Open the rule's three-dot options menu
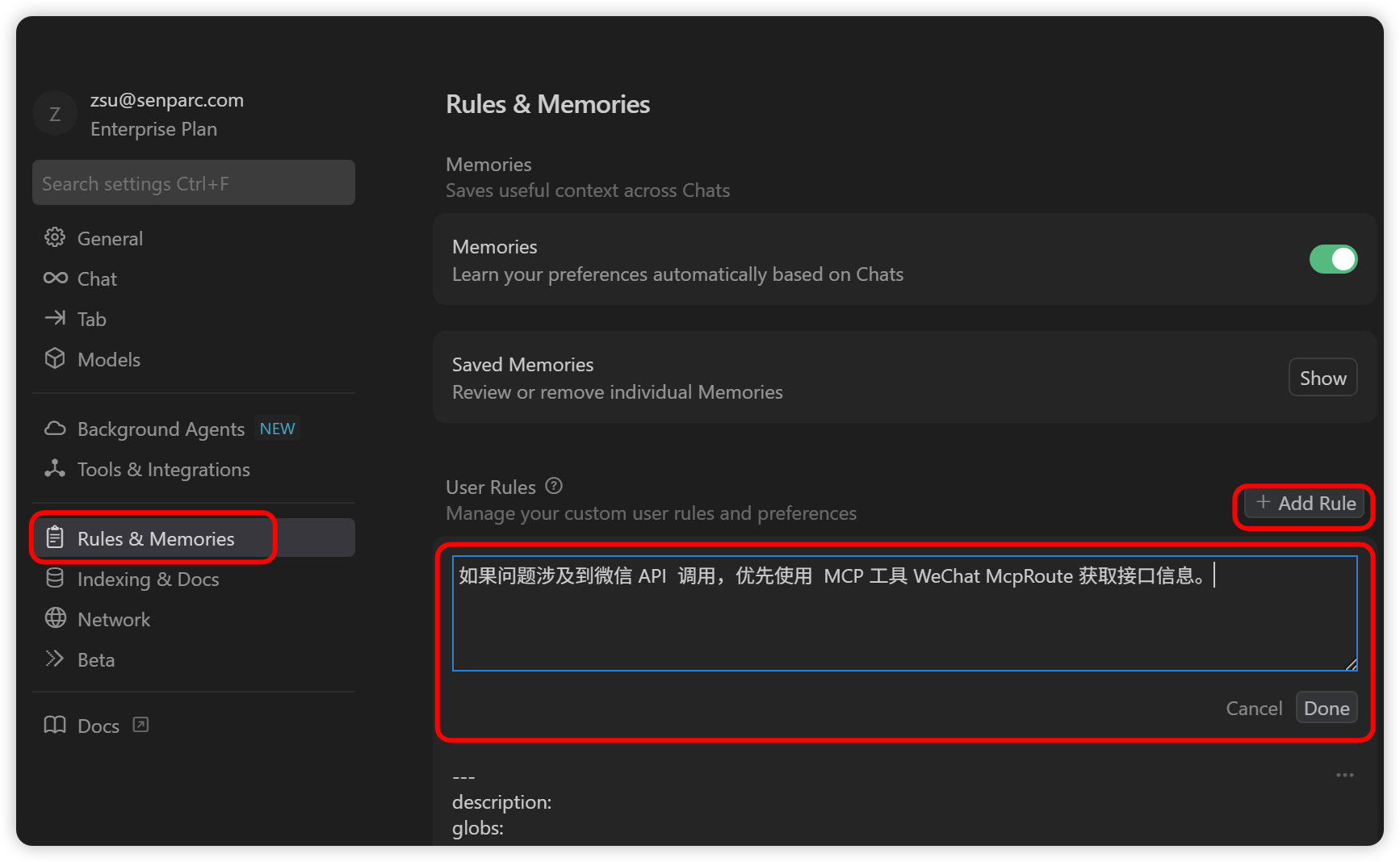The width and height of the screenshot is (1400, 862). point(1344,776)
